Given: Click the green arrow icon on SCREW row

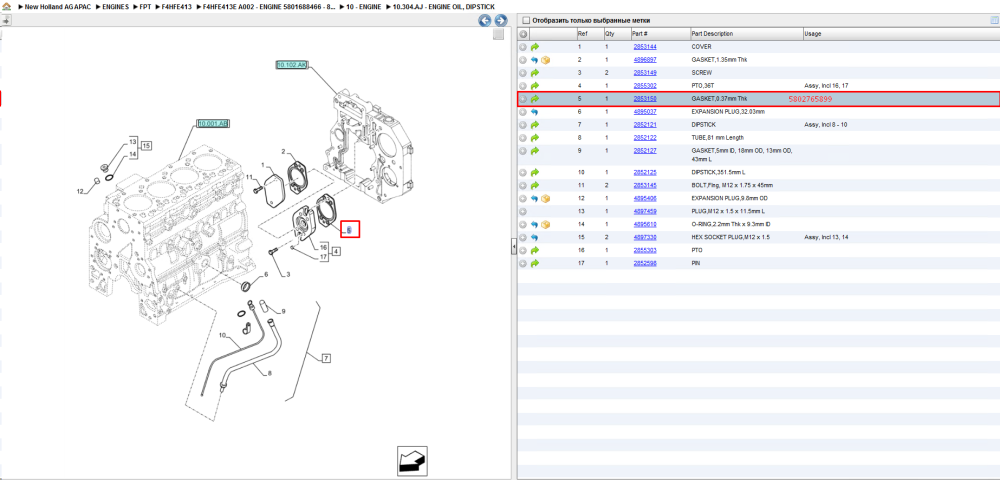Looking at the screenshot, I should (x=535, y=73).
